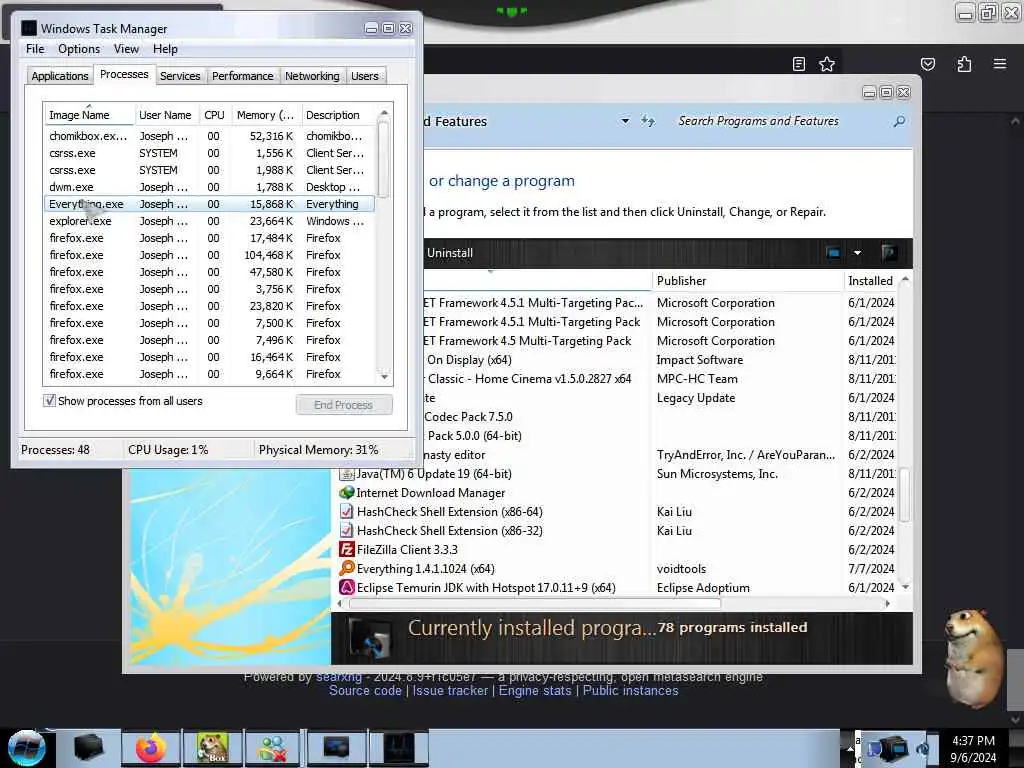Select the explorer.exe process row
Image resolution: width=1024 pixels, height=768 pixels.
click(209, 221)
